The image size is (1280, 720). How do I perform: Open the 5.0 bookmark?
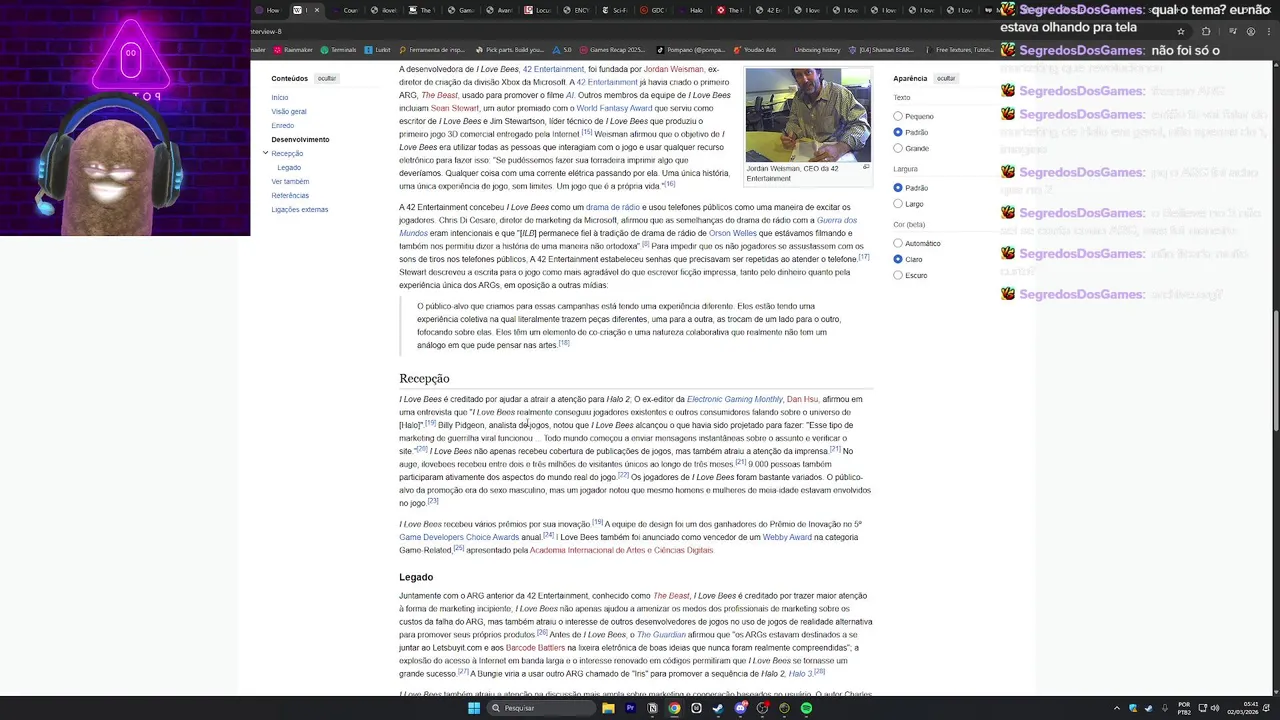coord(562,49)
